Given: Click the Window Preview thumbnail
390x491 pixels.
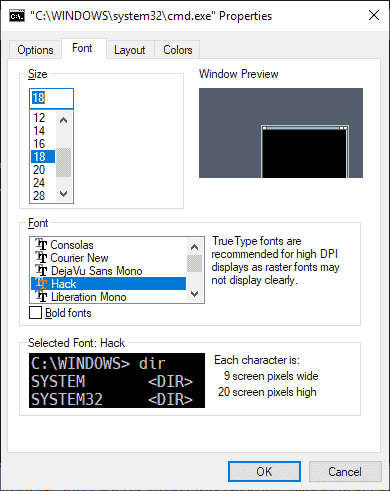Looking at the screenshot, I should 281,133.
